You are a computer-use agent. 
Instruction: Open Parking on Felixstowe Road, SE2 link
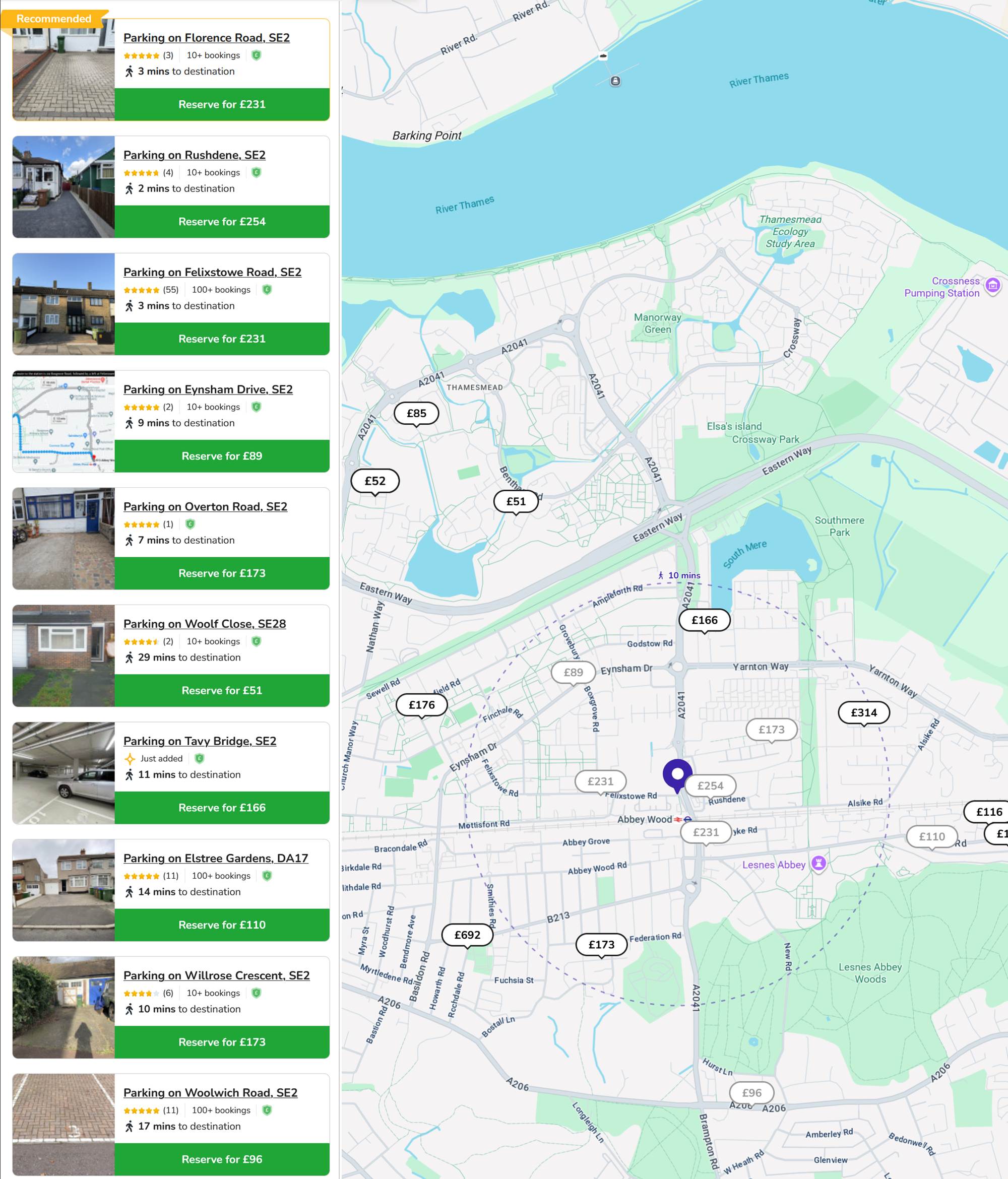[212, 272]
